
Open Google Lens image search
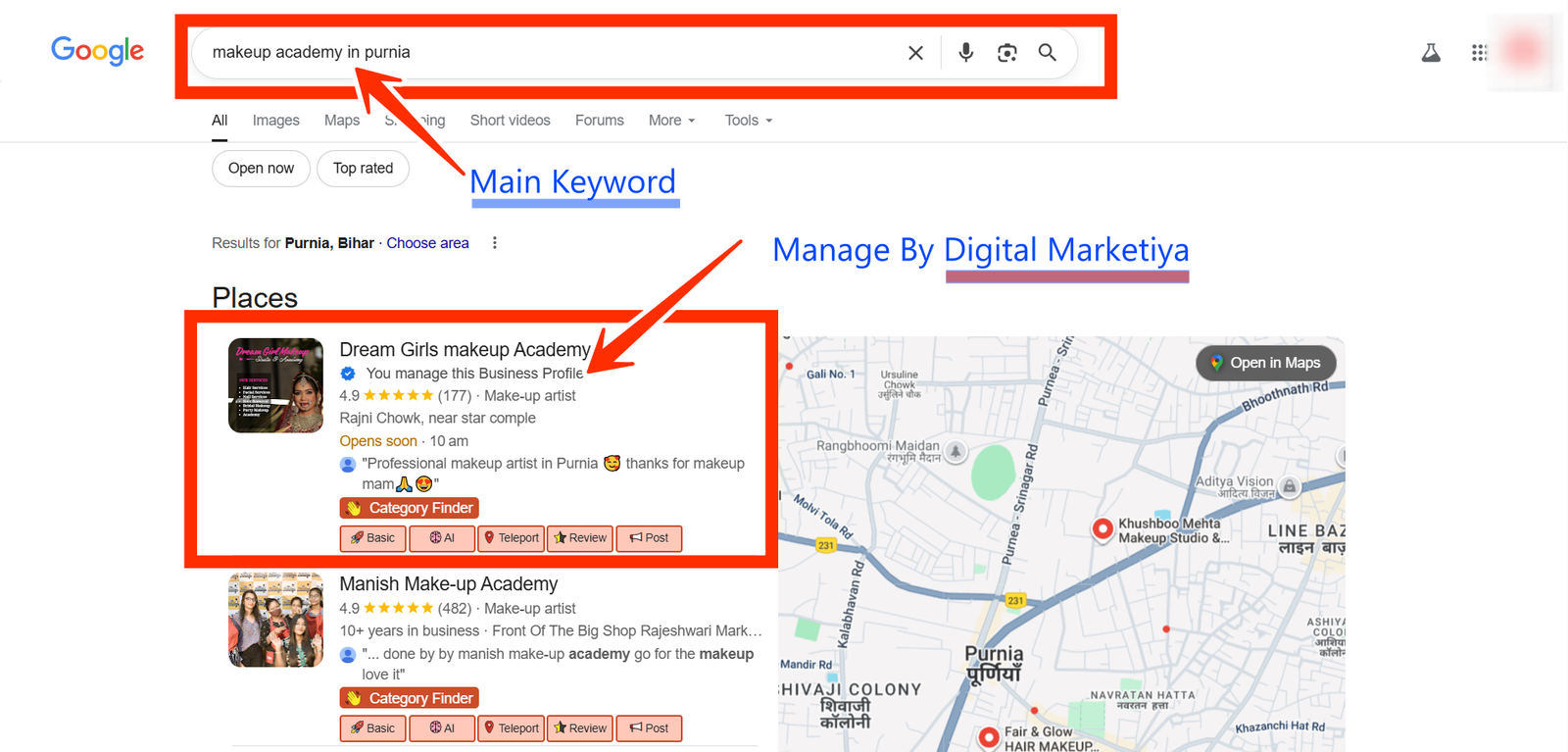(x=1006, y=53)
